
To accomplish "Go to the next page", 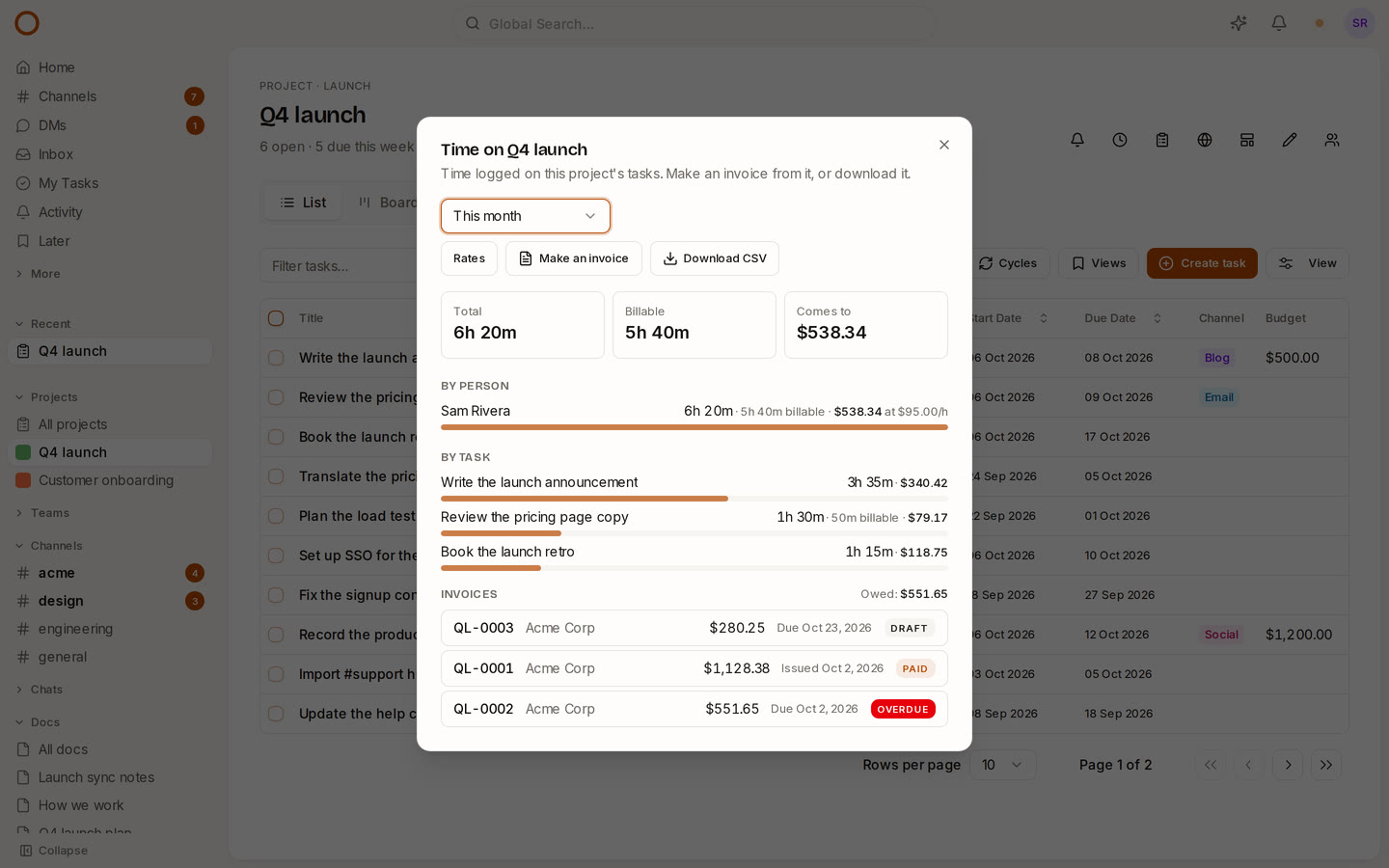I will tap(1288, 765).
